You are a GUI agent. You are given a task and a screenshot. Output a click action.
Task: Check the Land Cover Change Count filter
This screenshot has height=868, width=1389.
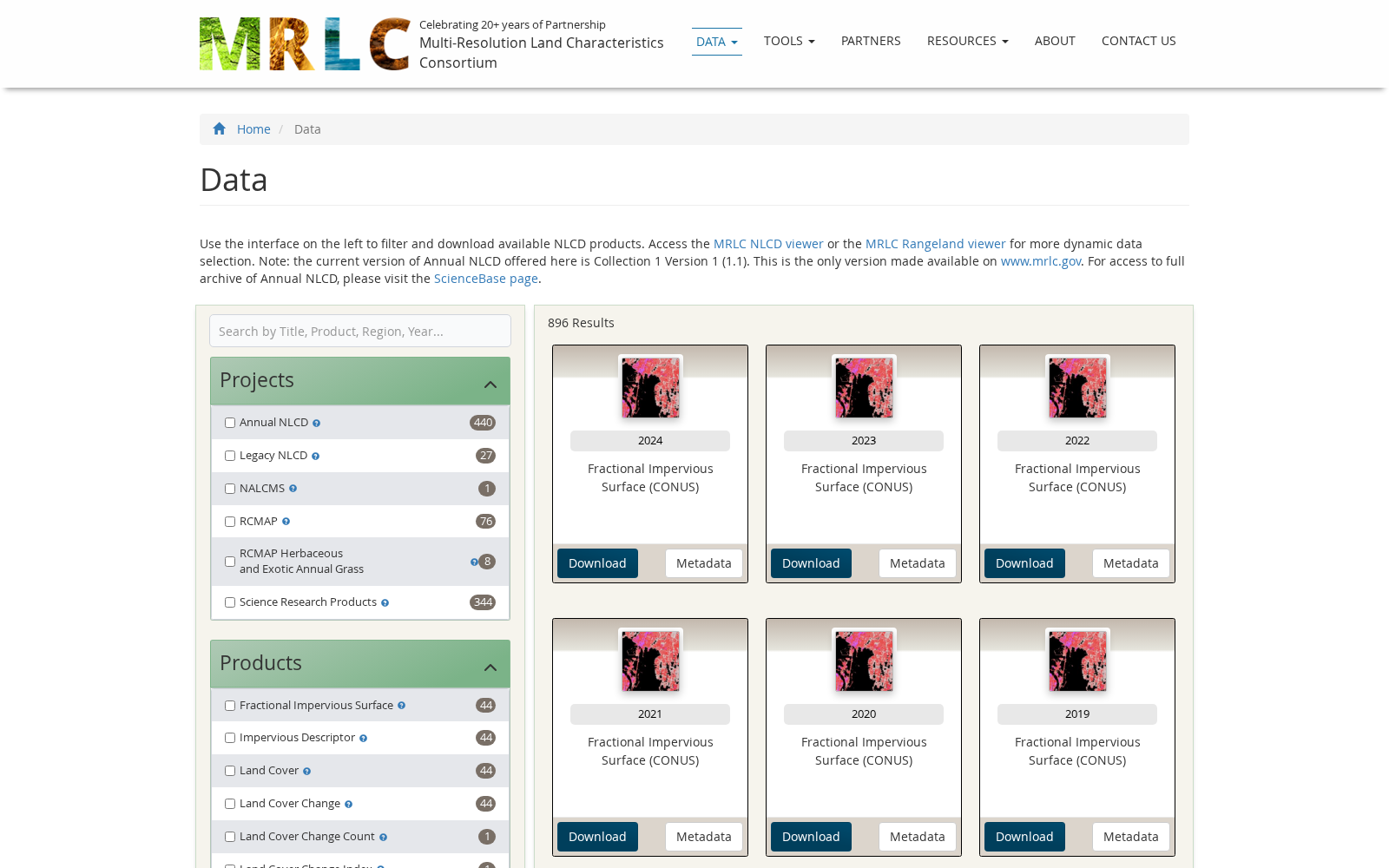[230, 837]
